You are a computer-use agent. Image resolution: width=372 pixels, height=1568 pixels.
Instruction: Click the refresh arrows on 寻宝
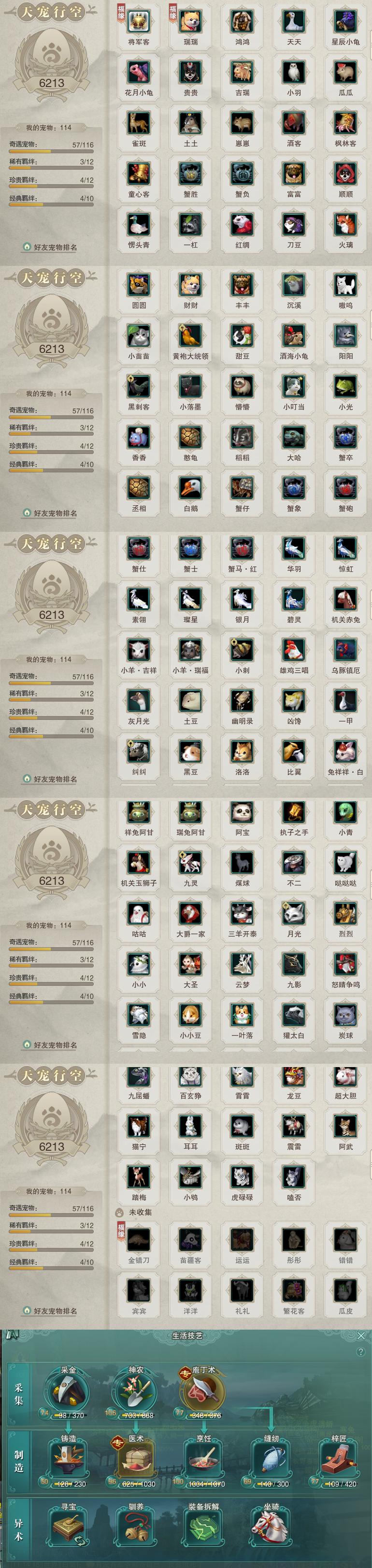tap(80, 1540)
